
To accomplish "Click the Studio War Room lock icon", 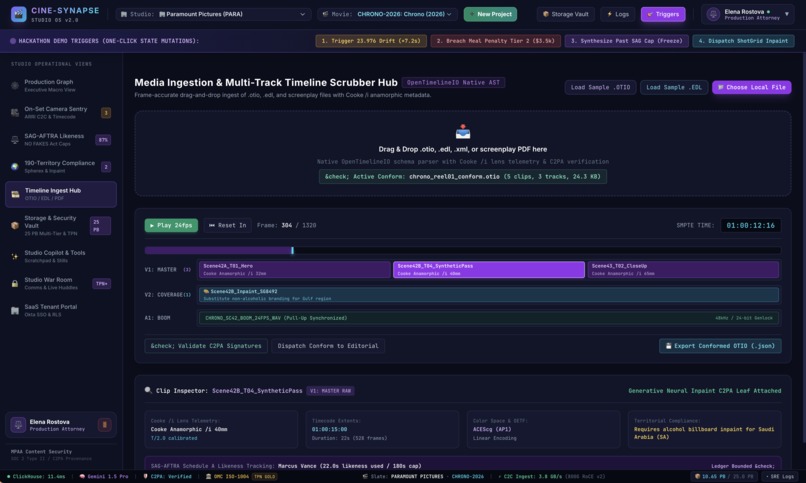I will [x=15, y=283].
